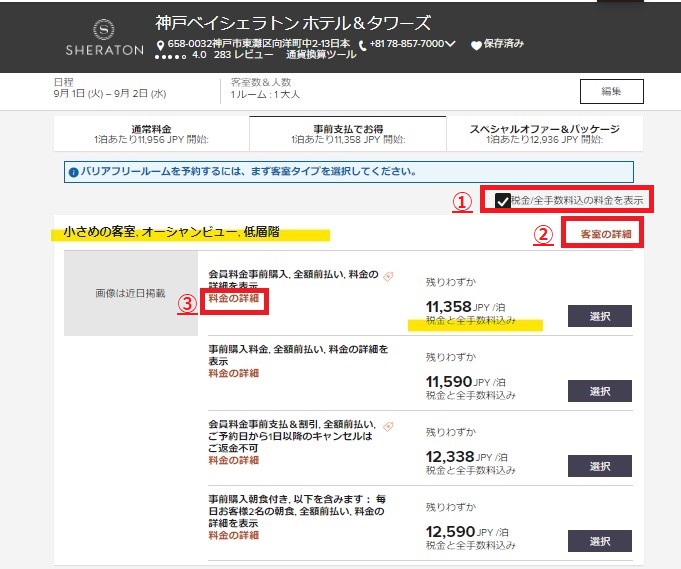Click the hotel name 神戸ベイシェラトン ホテル&タワーズ
The height and width of the screenshot is (569, 681).
pyautogui.click(x=293, y=23)
